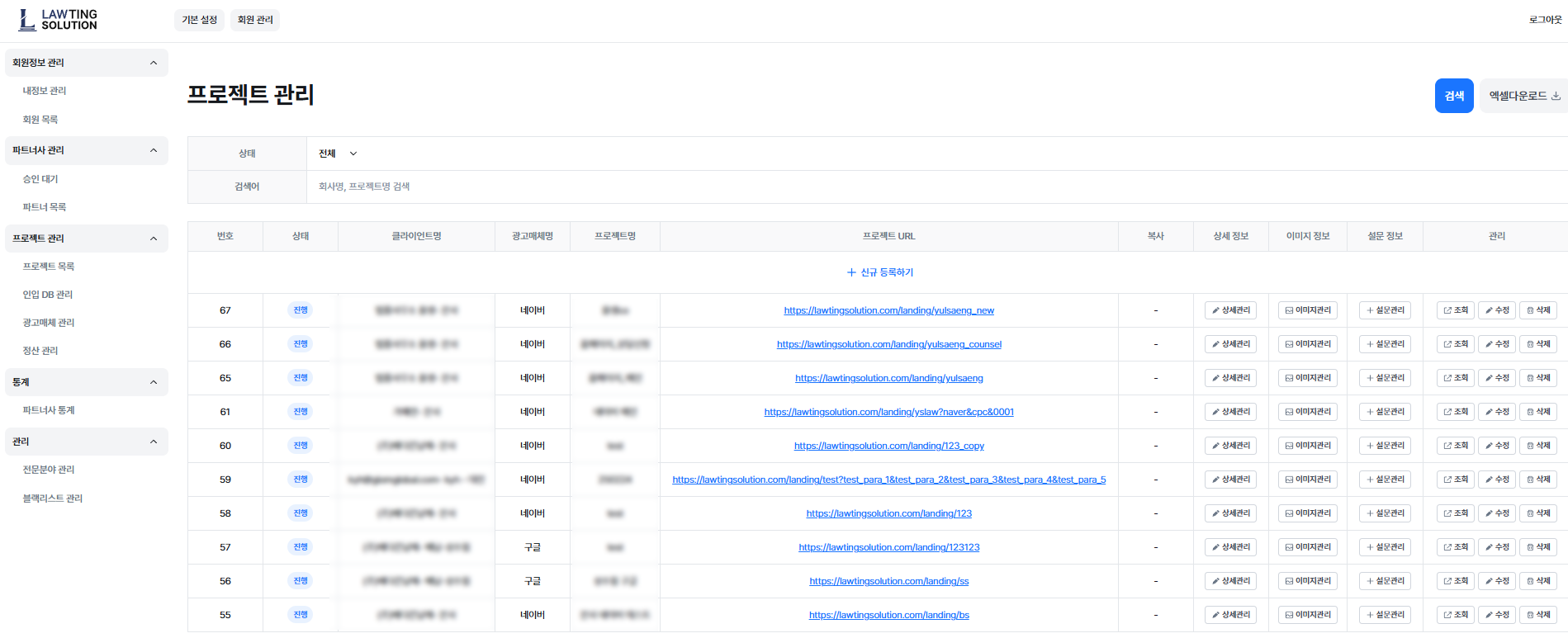Delete project 59 with 삭제 button
The image size is (1568, 638).
(x=1538, y=480)
